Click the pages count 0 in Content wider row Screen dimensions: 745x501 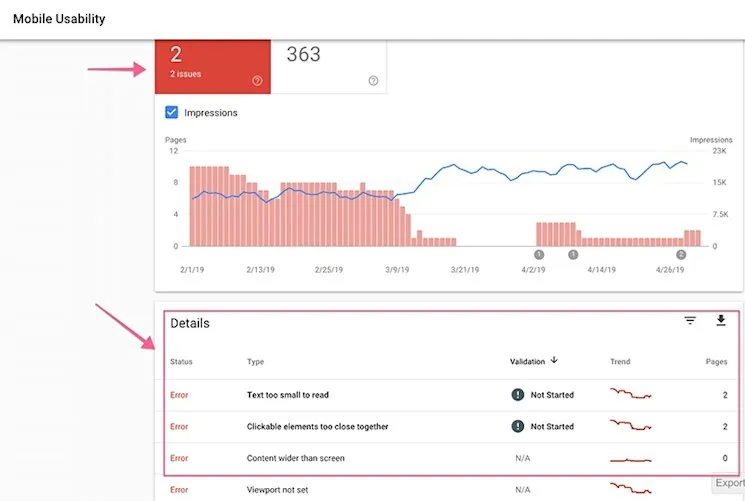pos(725,458)
